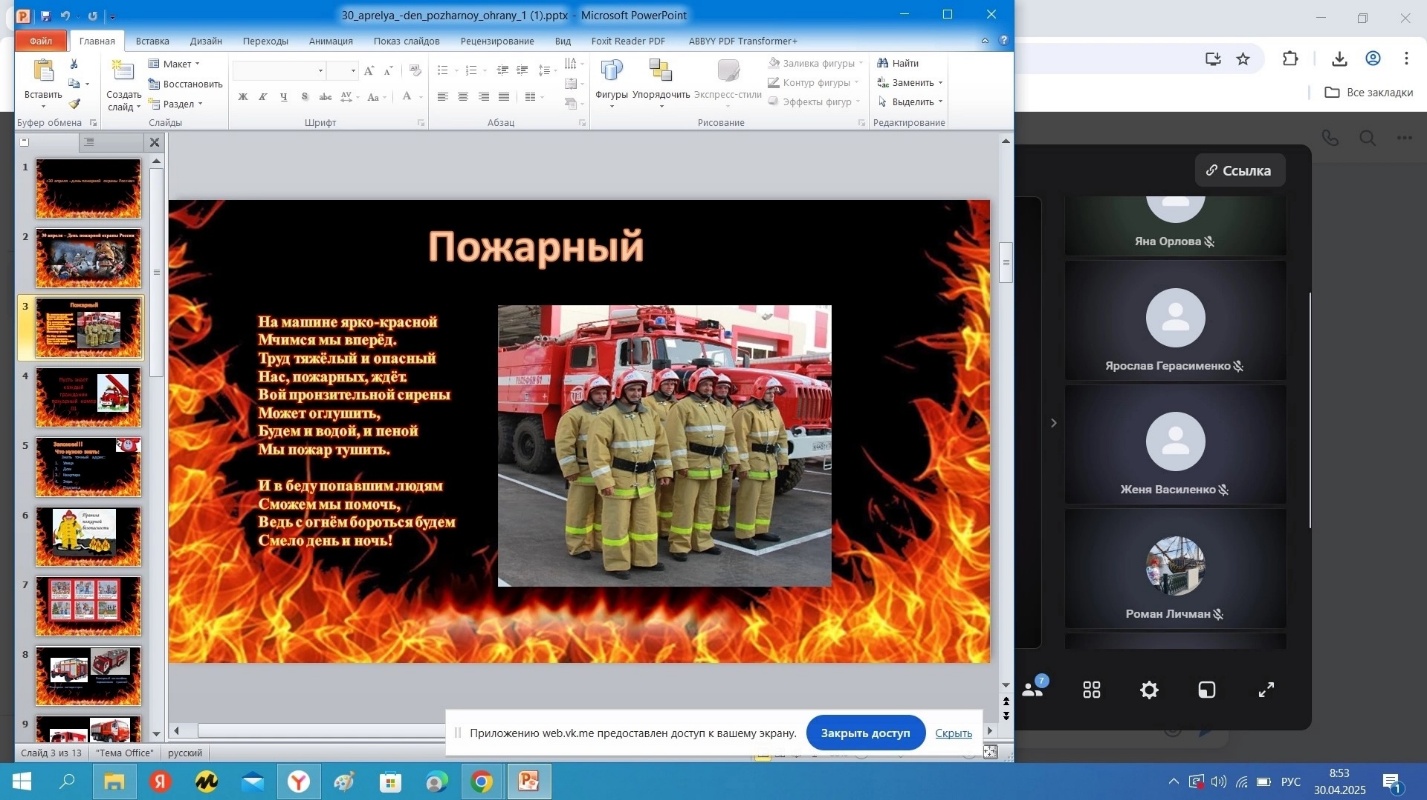Toggle Underline (Ч) formatting

pyautogui.click(x=284, y=97)
